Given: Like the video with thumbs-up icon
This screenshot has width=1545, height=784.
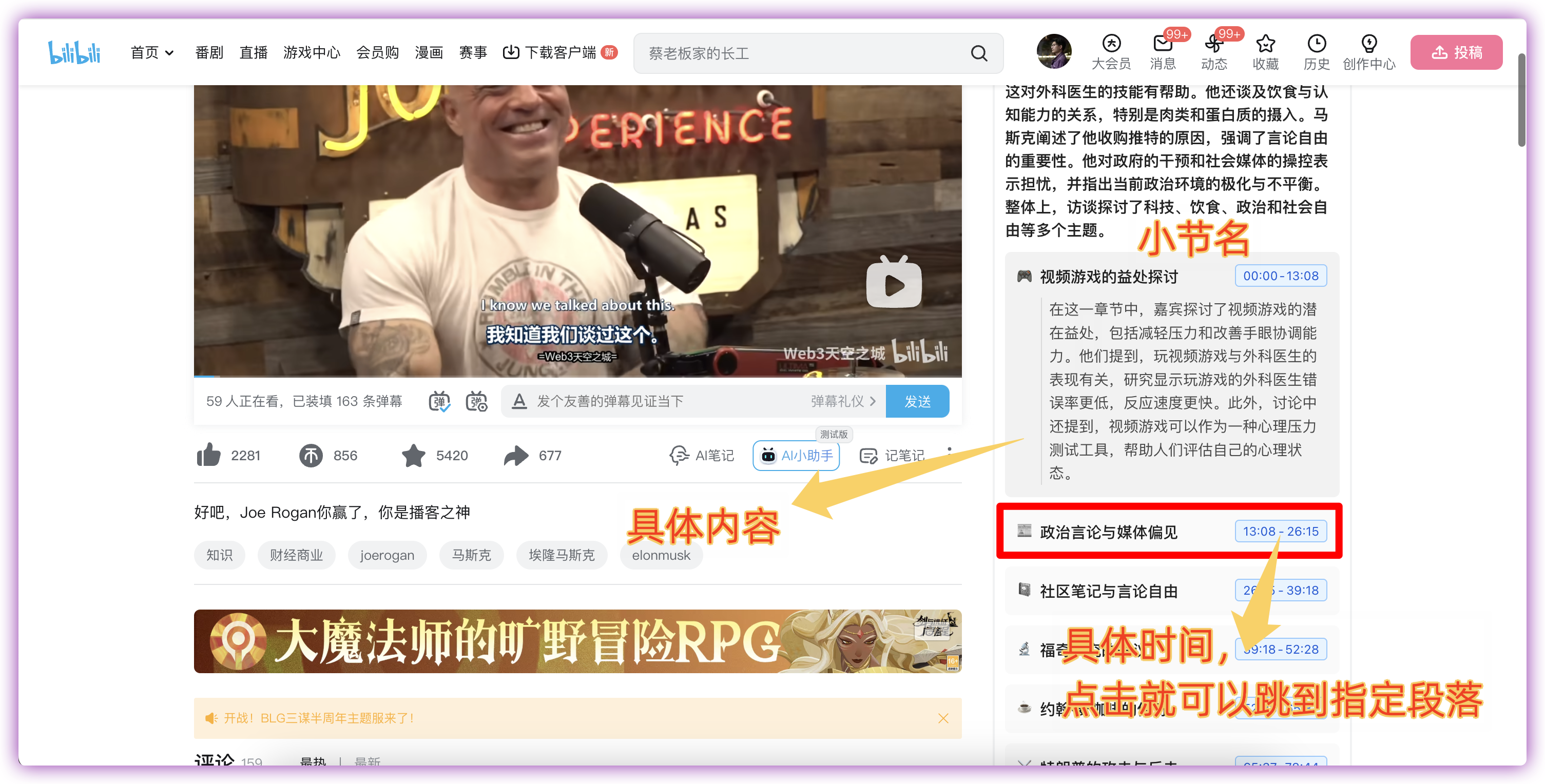Looking at the screenshot, I should point(209,456).
